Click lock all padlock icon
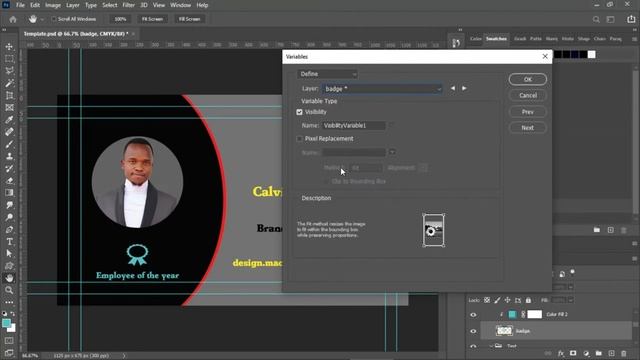The width and height of the screenshot is (640, 360). click(x=528, y=300)
